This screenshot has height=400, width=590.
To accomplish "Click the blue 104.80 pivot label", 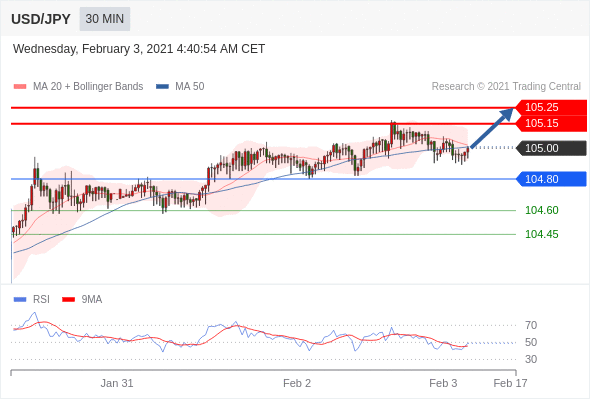I will coord(551,179).
